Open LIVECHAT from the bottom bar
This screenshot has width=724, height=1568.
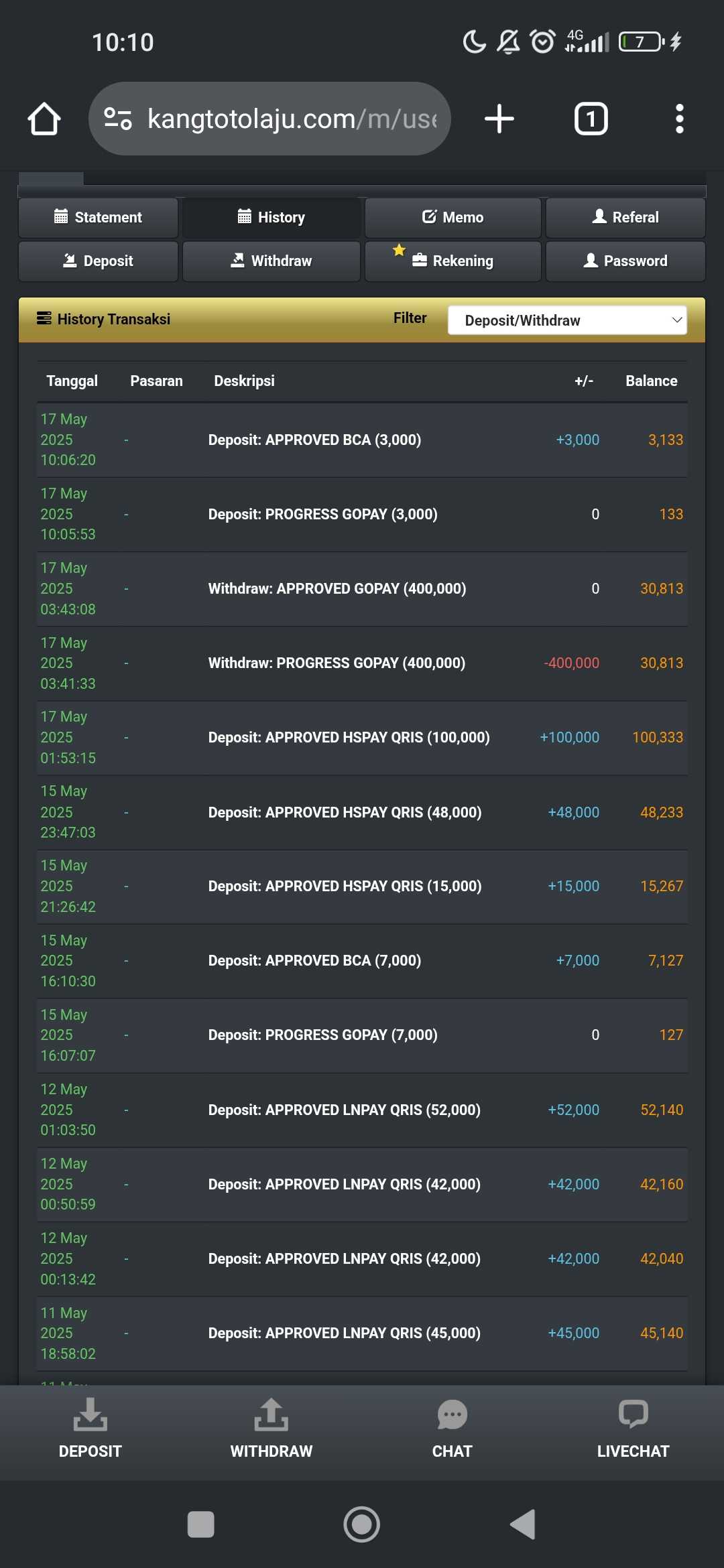[x=633, y=1428]
